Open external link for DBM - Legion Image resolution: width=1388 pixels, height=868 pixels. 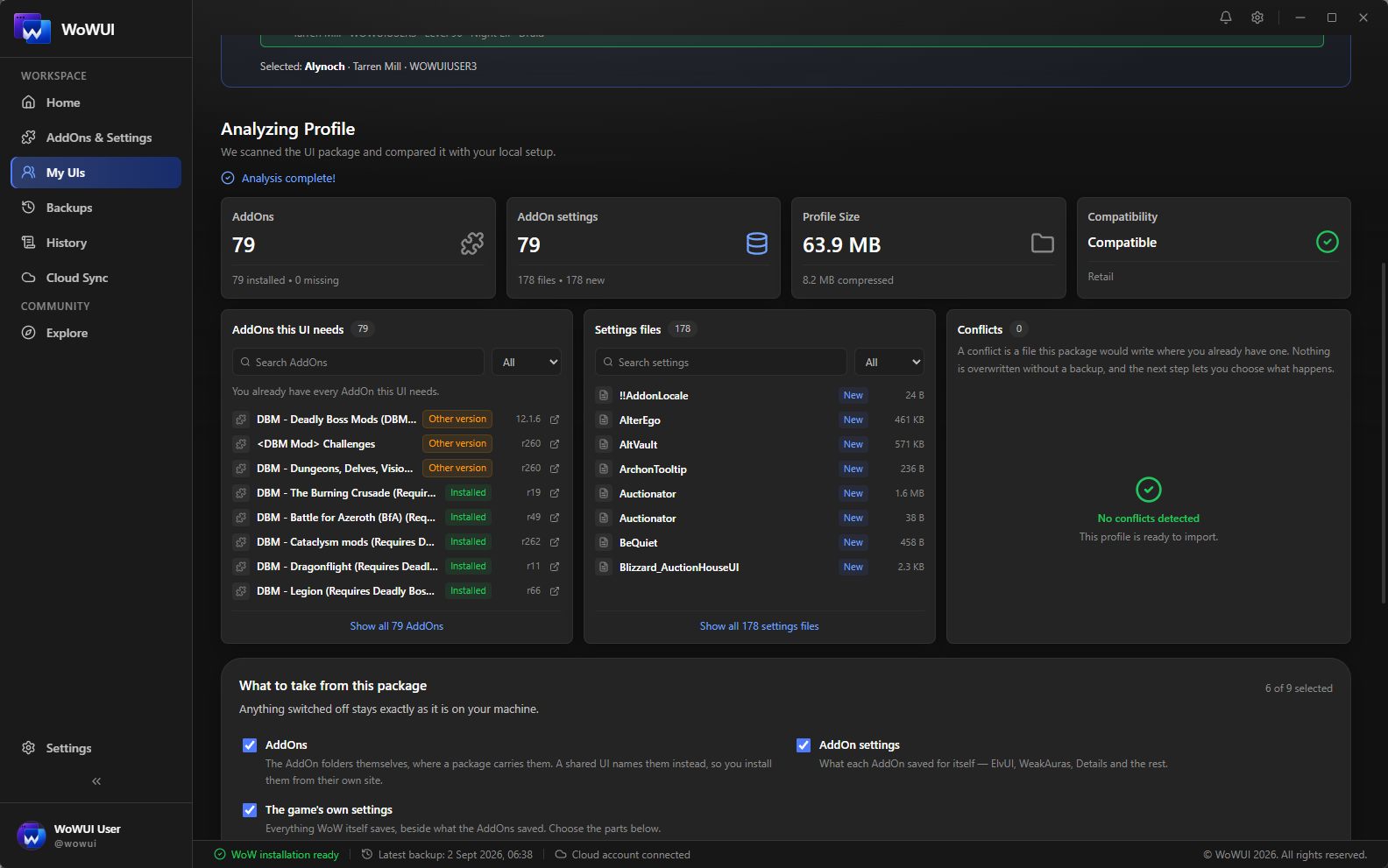(555, 591)
